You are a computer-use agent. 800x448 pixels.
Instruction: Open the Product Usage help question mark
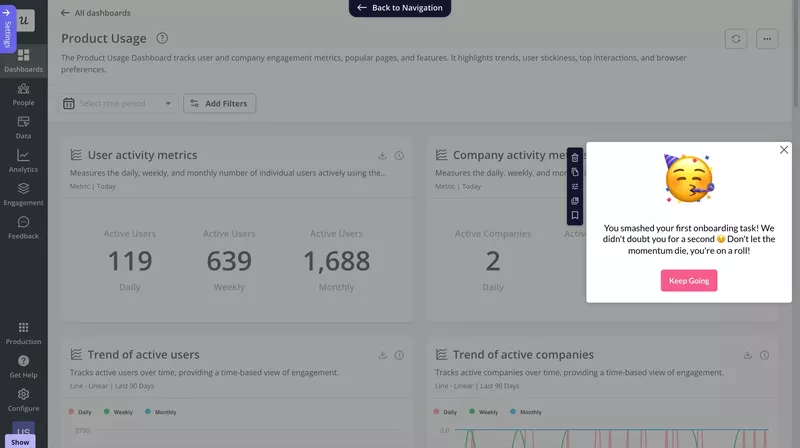click(x=162, y=39)
